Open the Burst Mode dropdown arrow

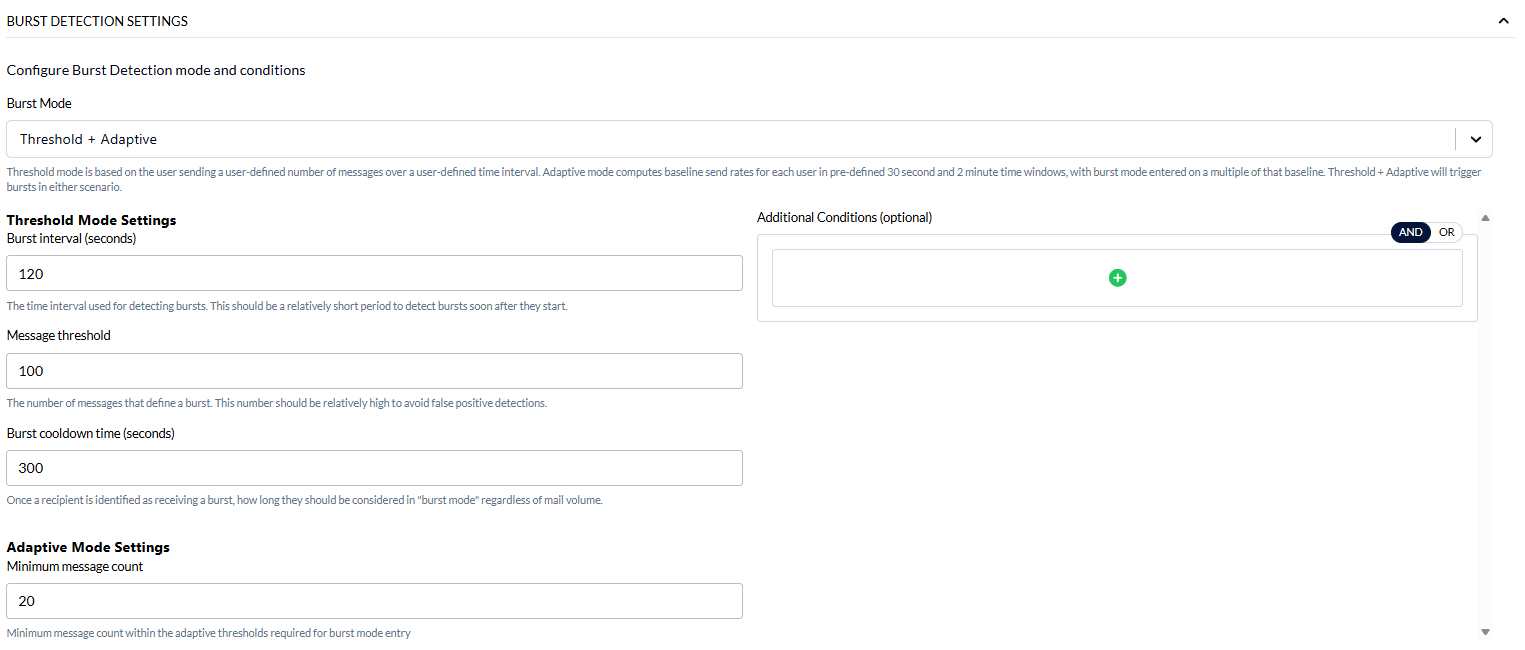coord(1475,139)
